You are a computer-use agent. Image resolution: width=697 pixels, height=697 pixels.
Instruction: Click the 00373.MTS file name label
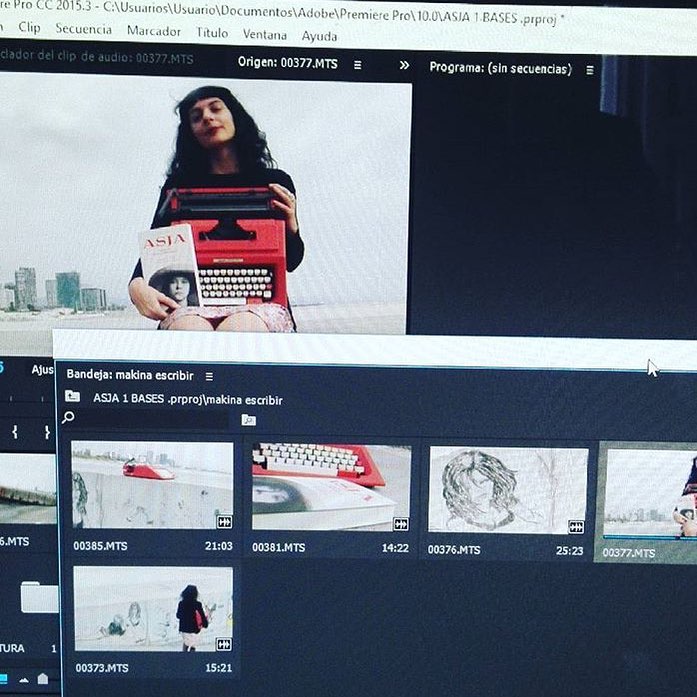coord(102,668)
